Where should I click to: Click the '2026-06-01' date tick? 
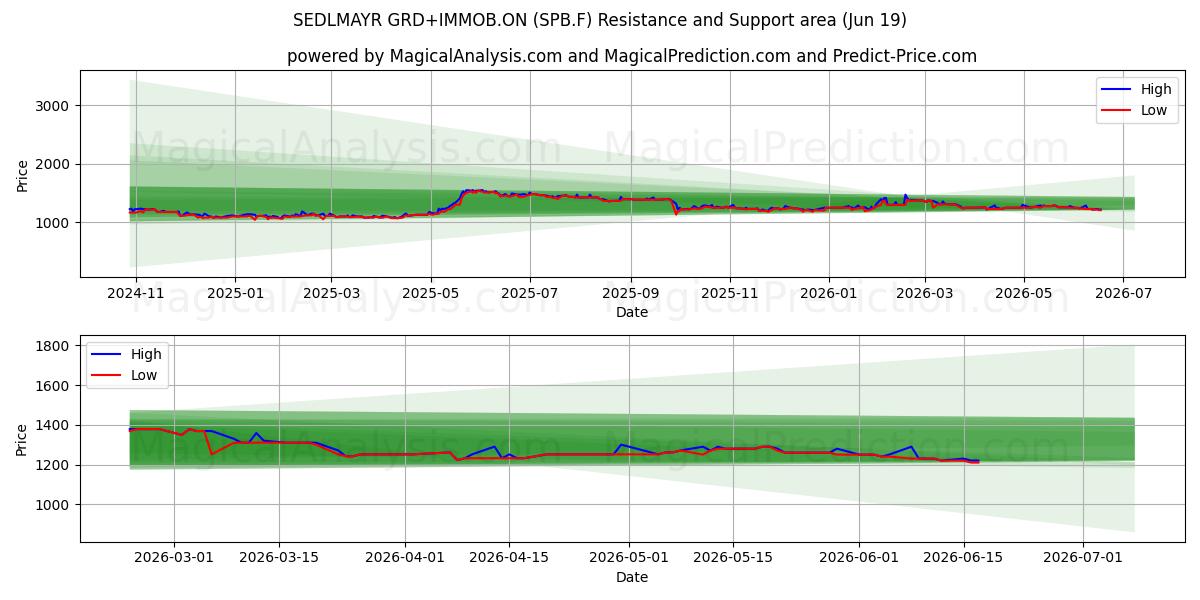click(x=859, y=557)
